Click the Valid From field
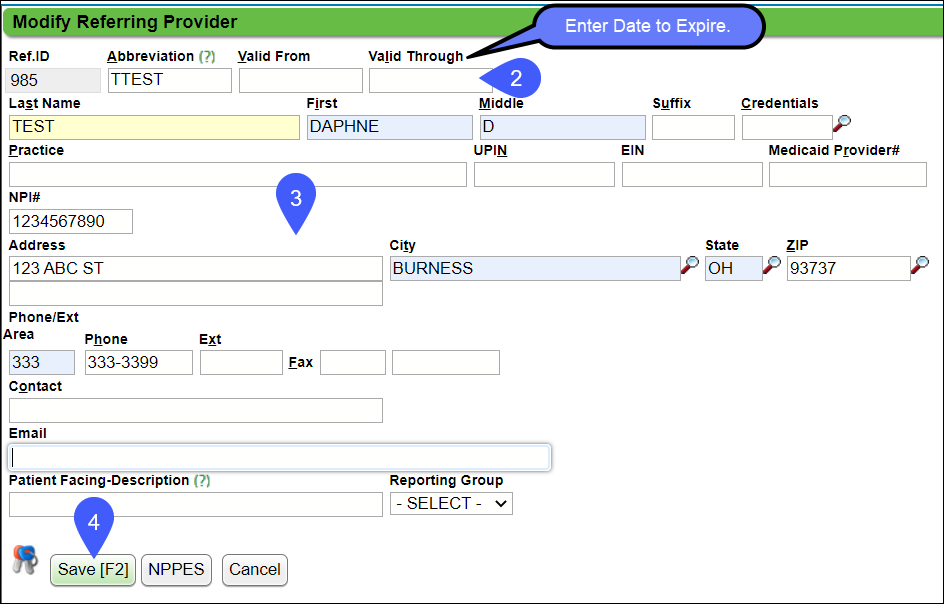 (x=300, y=79)
